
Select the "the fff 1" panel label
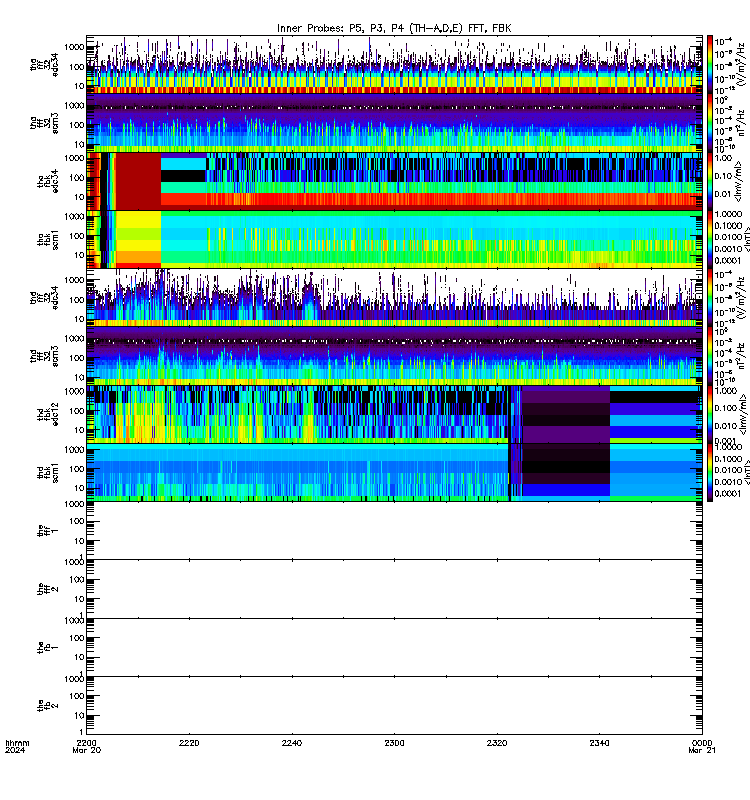click(x=48, y=531)
